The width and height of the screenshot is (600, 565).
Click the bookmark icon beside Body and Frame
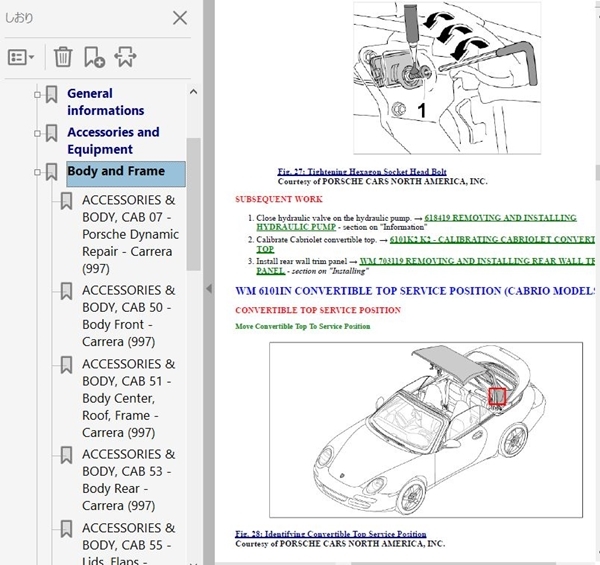click(x=52, y=172)
